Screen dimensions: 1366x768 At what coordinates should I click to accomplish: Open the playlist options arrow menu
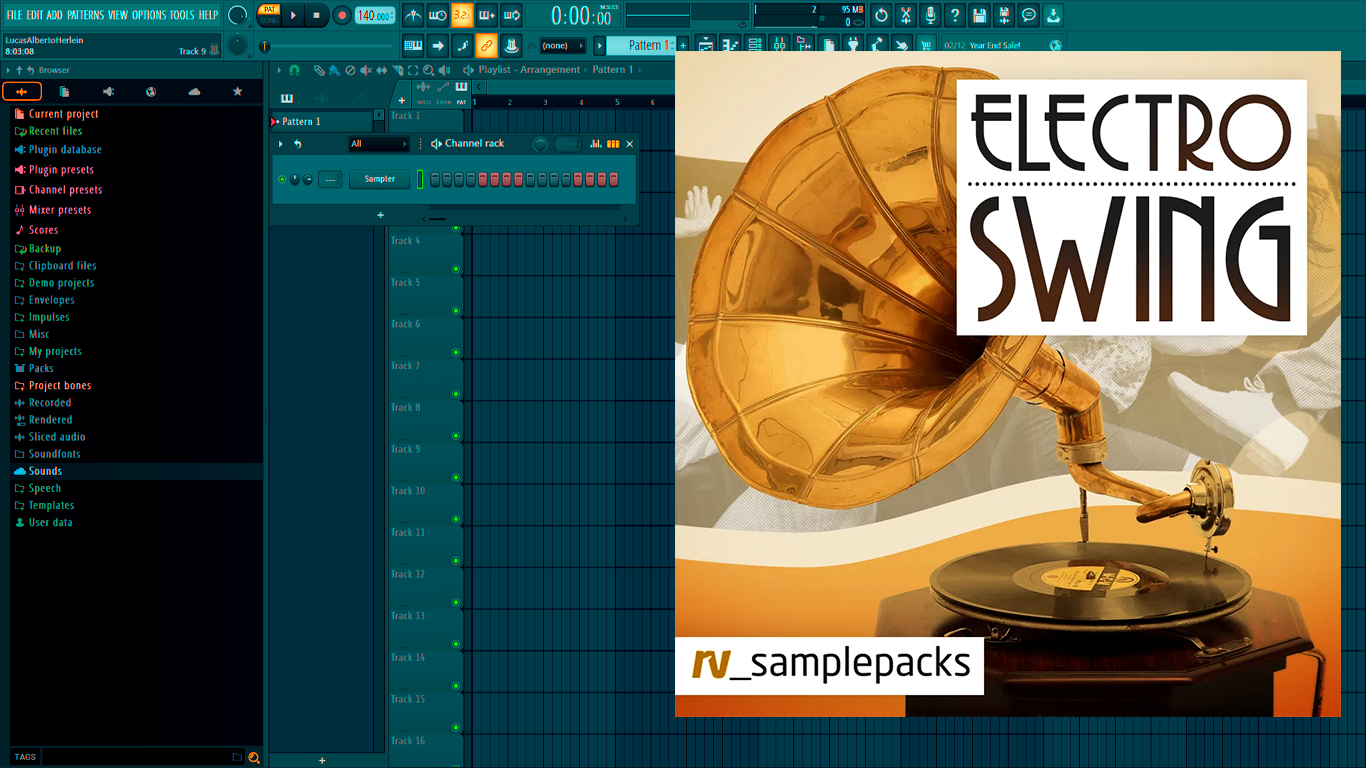pos(279,70)
